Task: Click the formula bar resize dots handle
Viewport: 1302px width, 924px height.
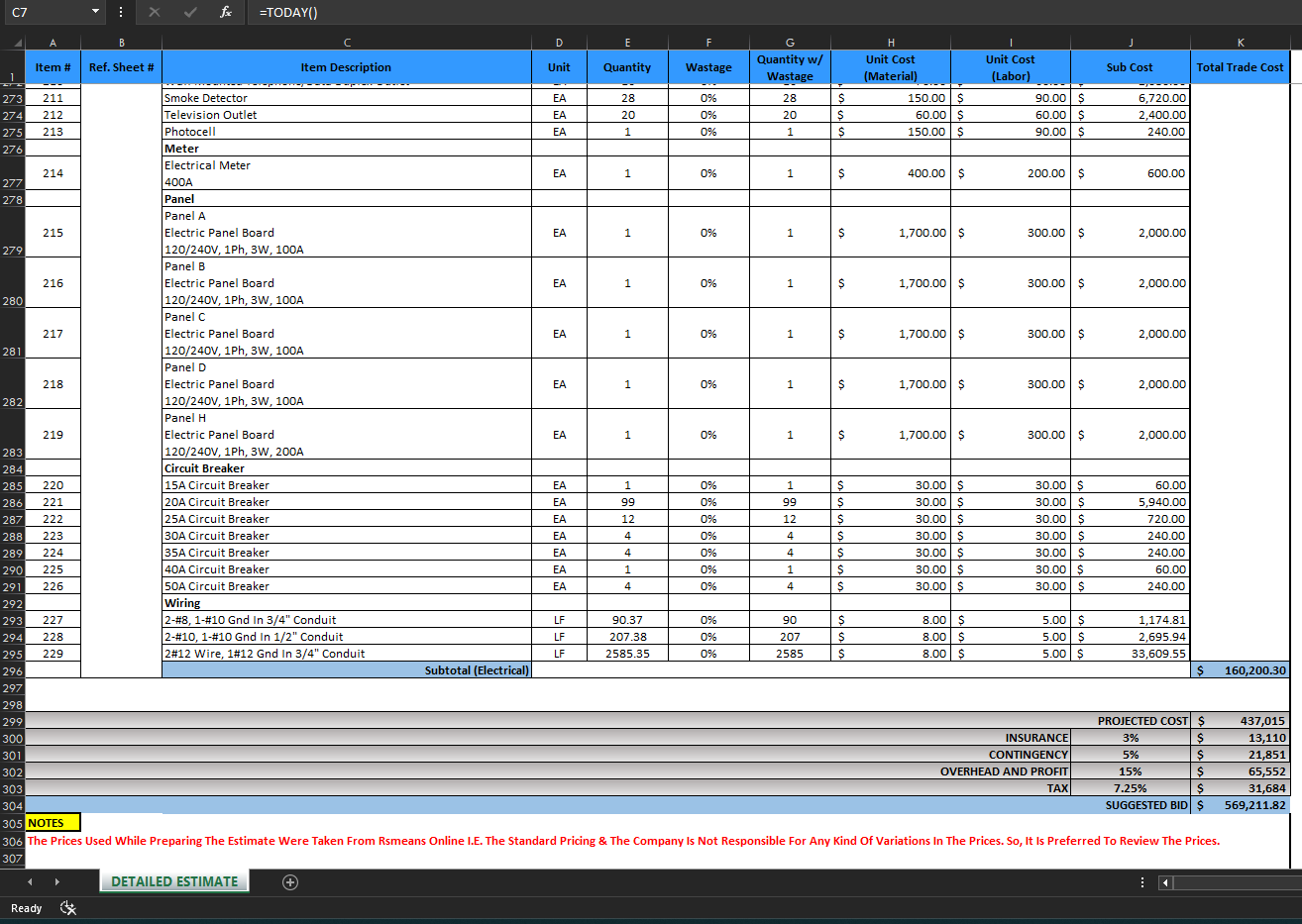Action: coord(121,12)
